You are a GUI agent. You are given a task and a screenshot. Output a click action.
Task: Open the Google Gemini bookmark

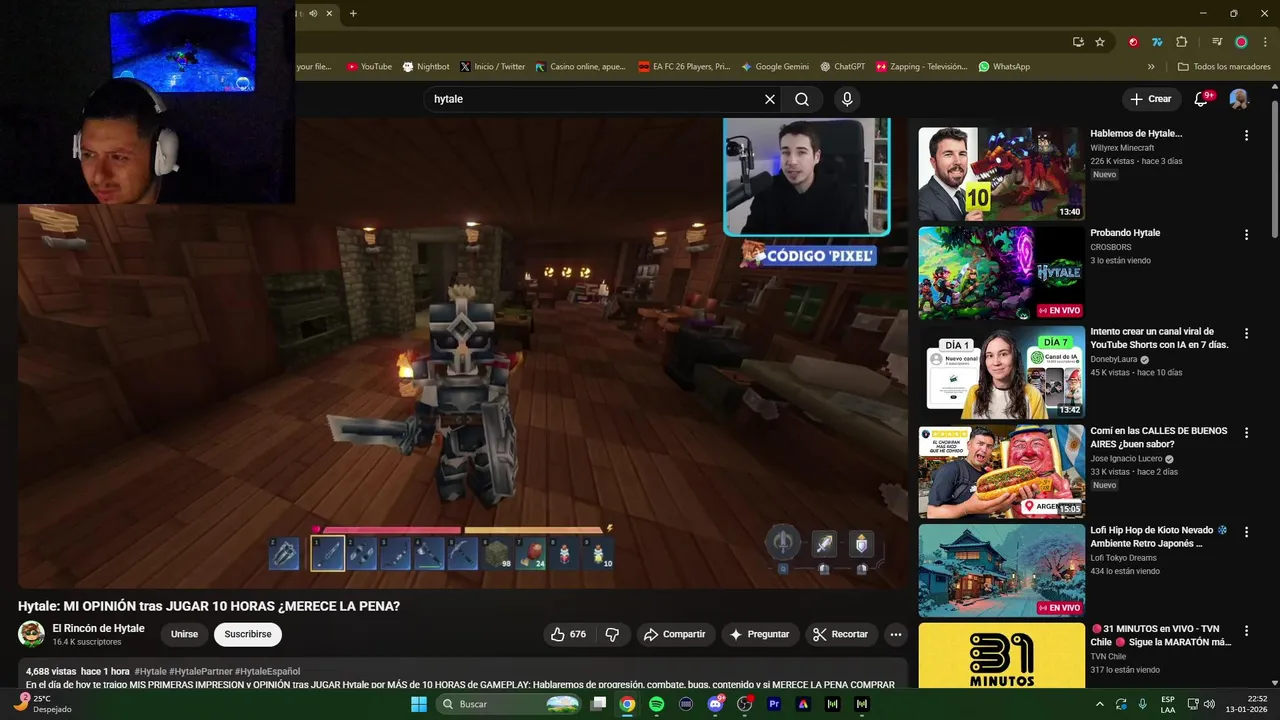[x=775, y=67]
